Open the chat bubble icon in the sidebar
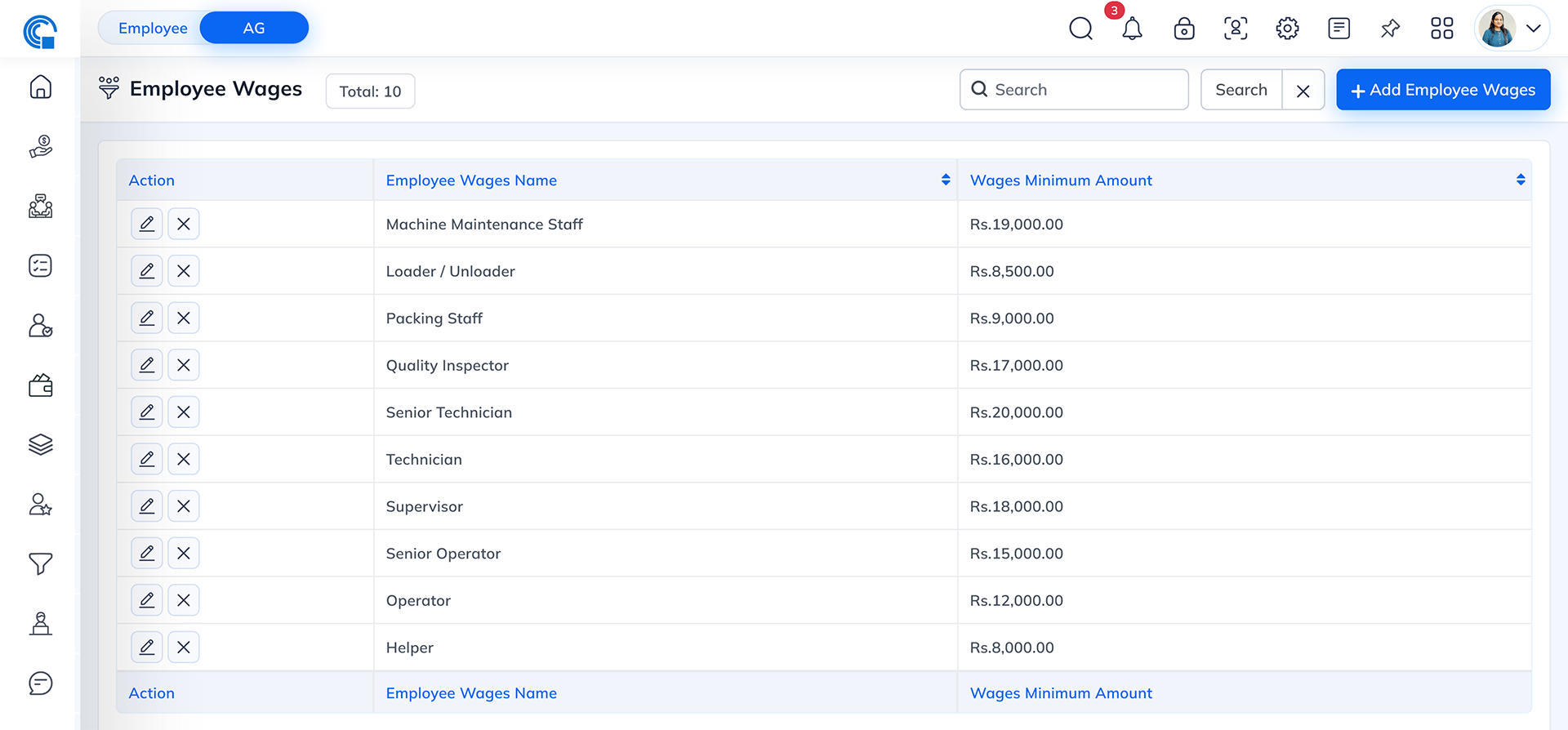The image size is (1568, 730). (40, 683)
